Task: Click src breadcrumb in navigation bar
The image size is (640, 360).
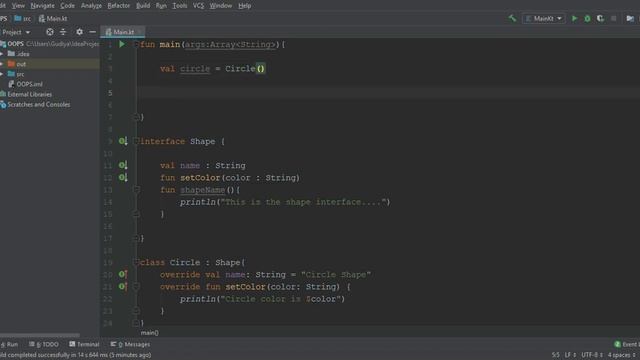Action: pos(23,18)
